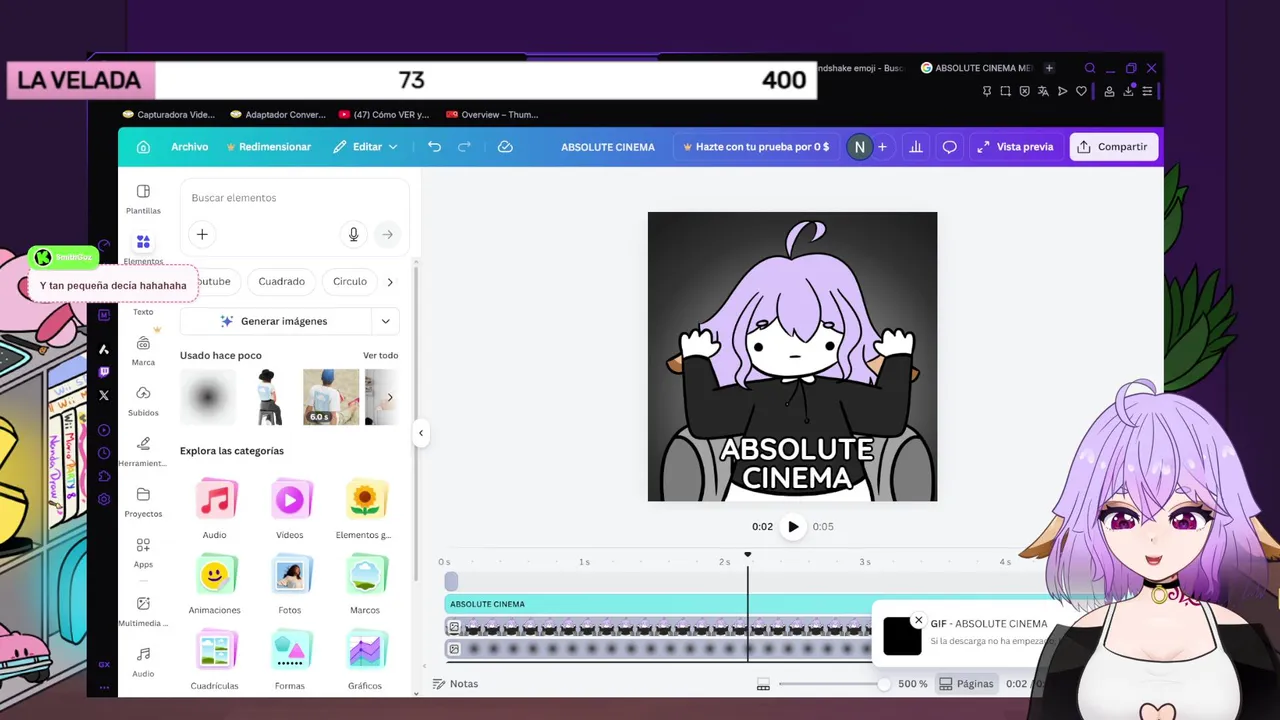Open the Marcos category tile
Screen dimensions: 1280x720
click(365, 585)
